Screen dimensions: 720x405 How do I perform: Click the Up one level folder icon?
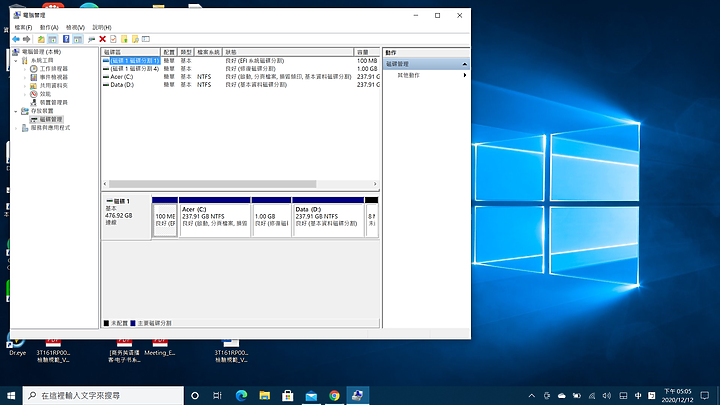(x=41, y=39)
